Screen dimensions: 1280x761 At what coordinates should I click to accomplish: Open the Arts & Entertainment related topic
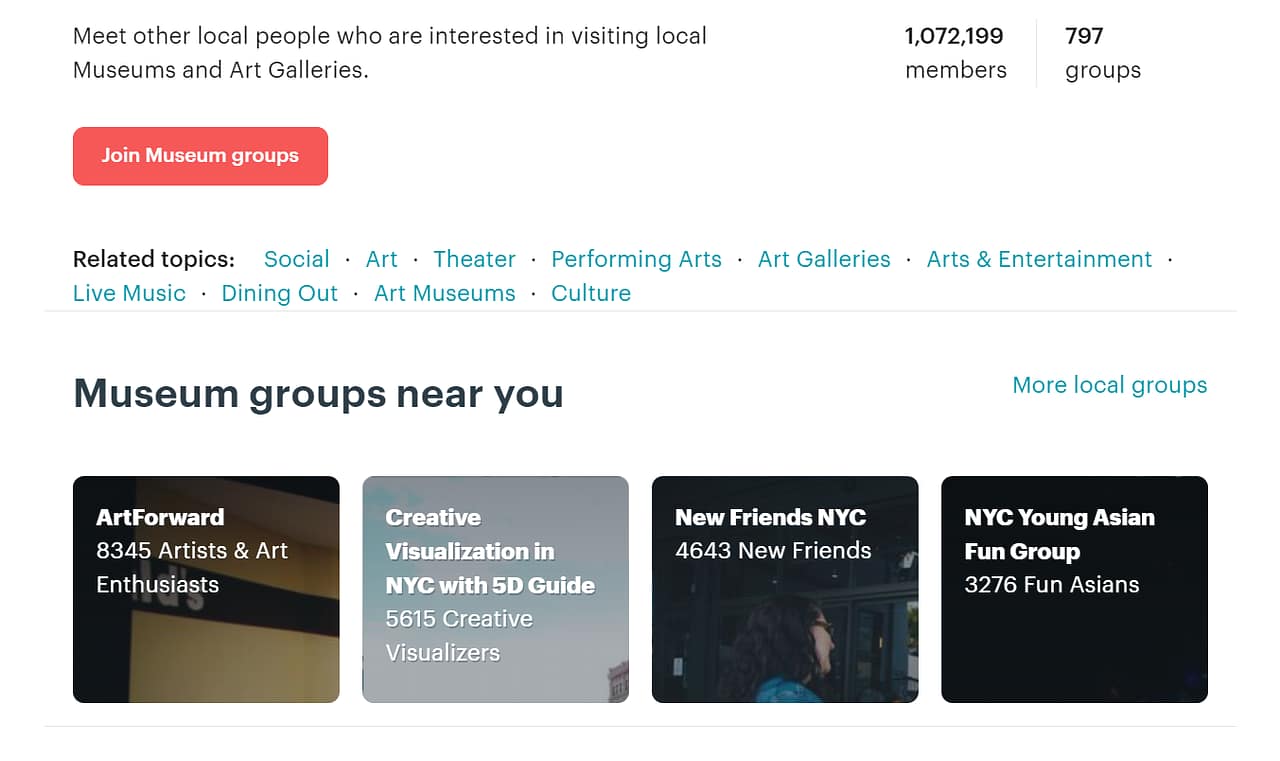[x=1039, y=259]
